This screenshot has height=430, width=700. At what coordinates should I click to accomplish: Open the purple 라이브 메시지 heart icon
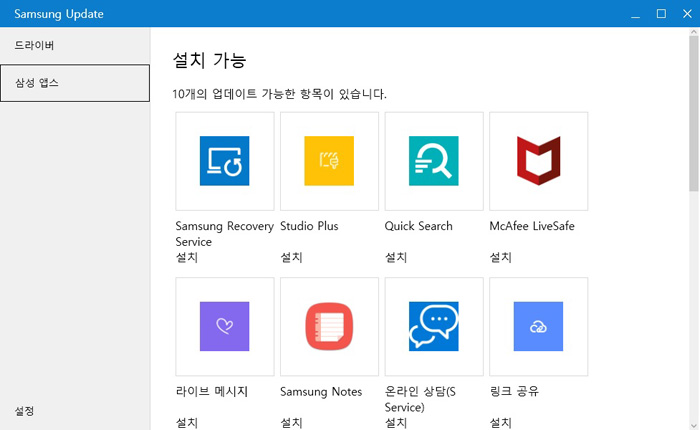coord(225,326)
